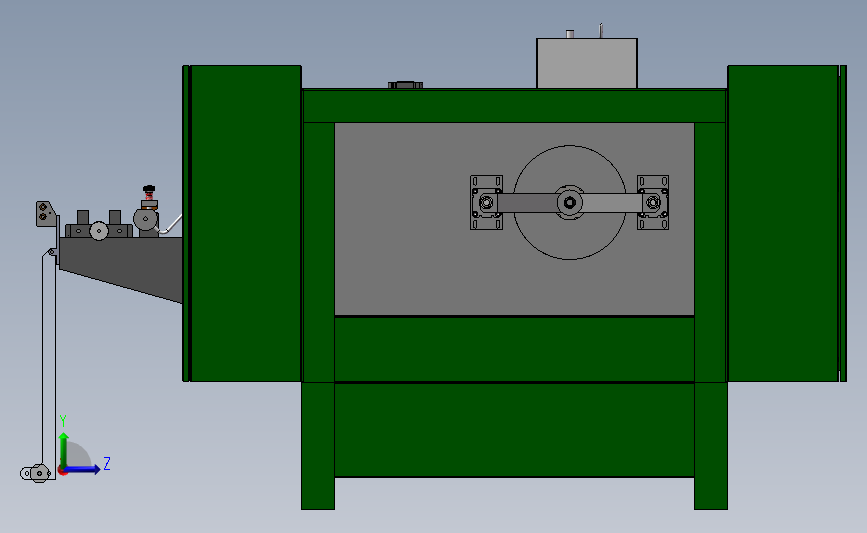The width and height of the screenshot is (867, 533).
Task: Select the long vertical arm at left
Action: click(x=49, y=365)
